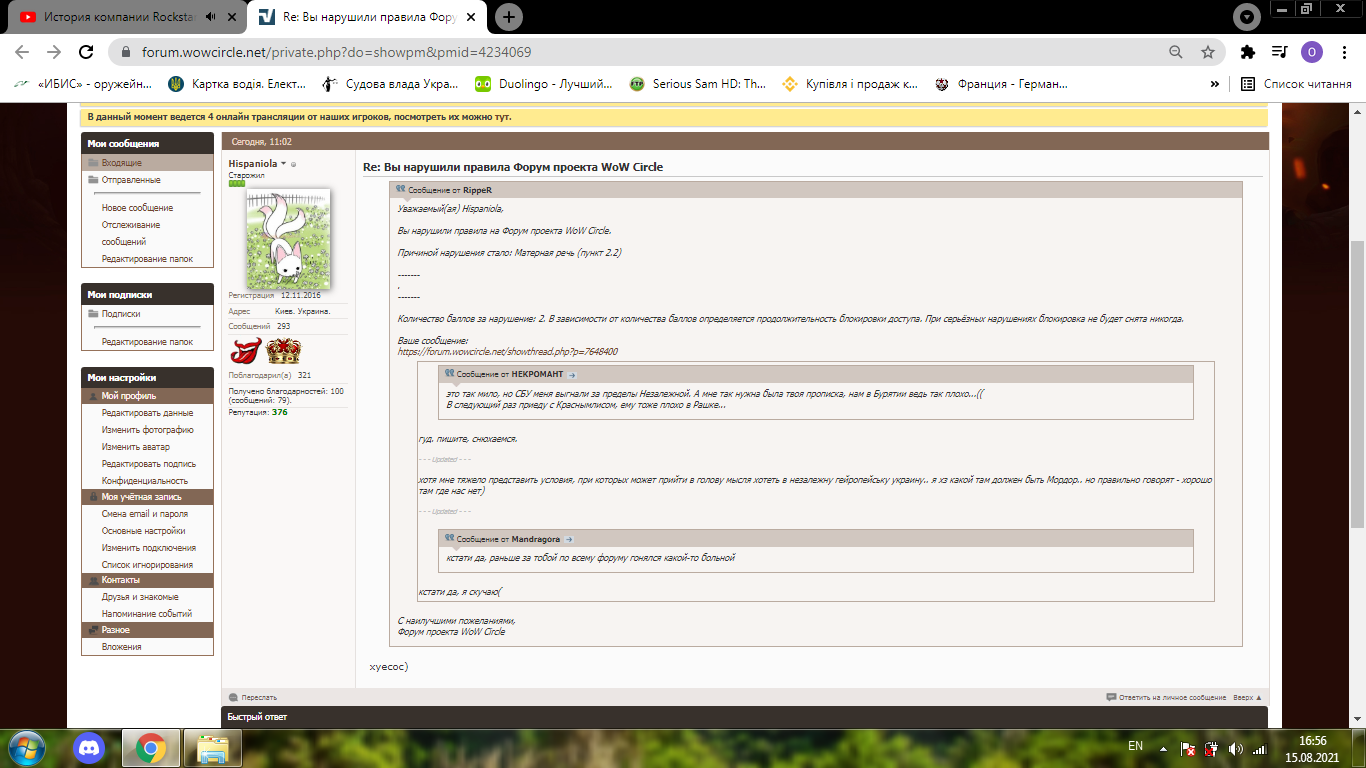1366x768 pixels.
Task: Click the browser reload button
Action: 86,52
